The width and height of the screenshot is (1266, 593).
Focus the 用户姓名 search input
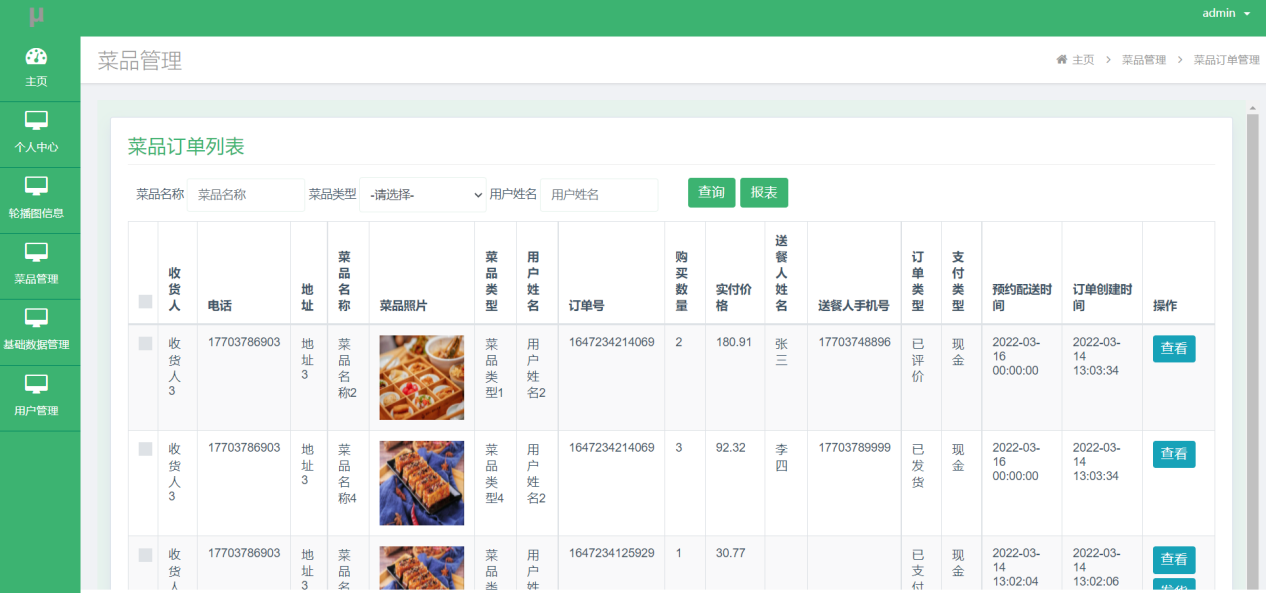pos(599,195)
